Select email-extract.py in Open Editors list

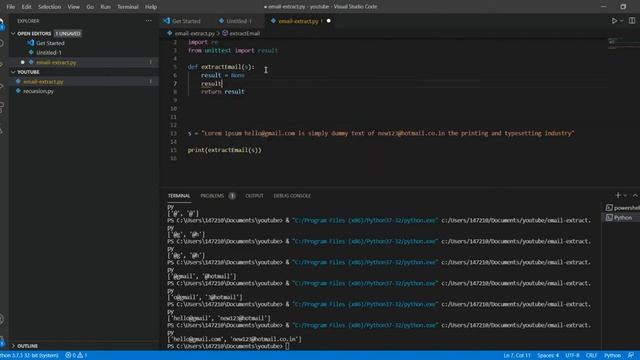coord(56,62)
